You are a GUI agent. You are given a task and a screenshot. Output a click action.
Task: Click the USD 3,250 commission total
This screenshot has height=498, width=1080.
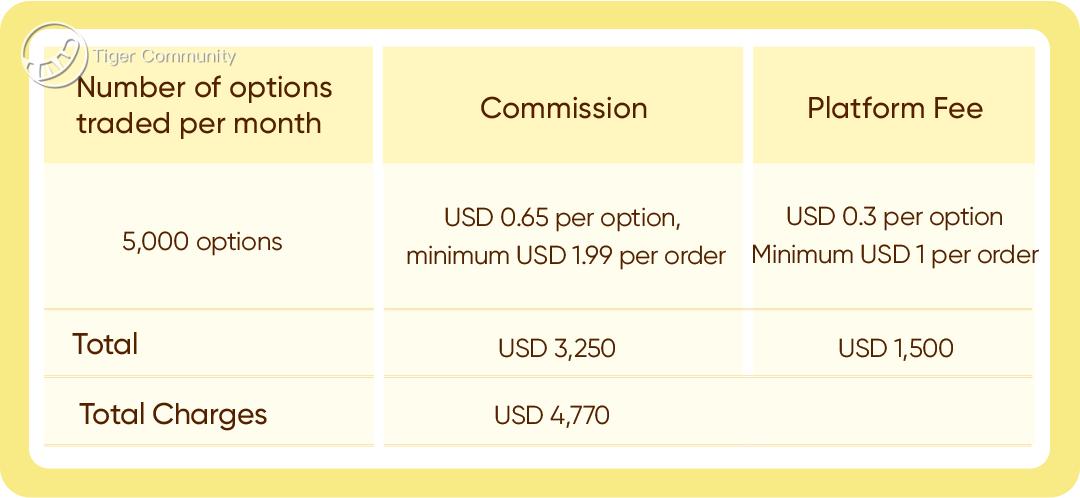[x=556, y=348]
